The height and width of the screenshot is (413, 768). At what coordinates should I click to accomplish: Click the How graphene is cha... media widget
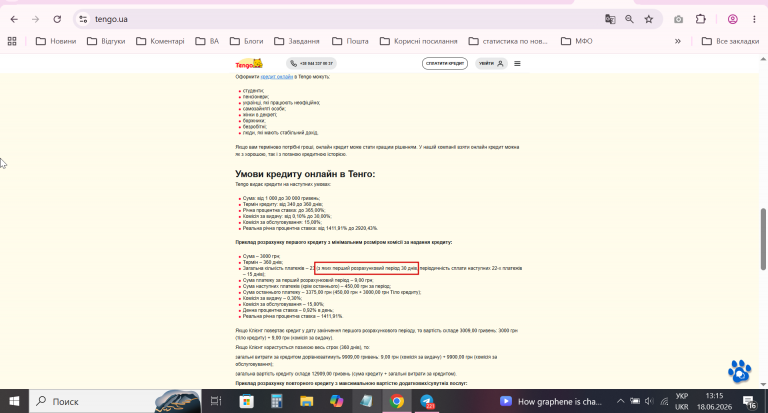[x=551, y=401]
